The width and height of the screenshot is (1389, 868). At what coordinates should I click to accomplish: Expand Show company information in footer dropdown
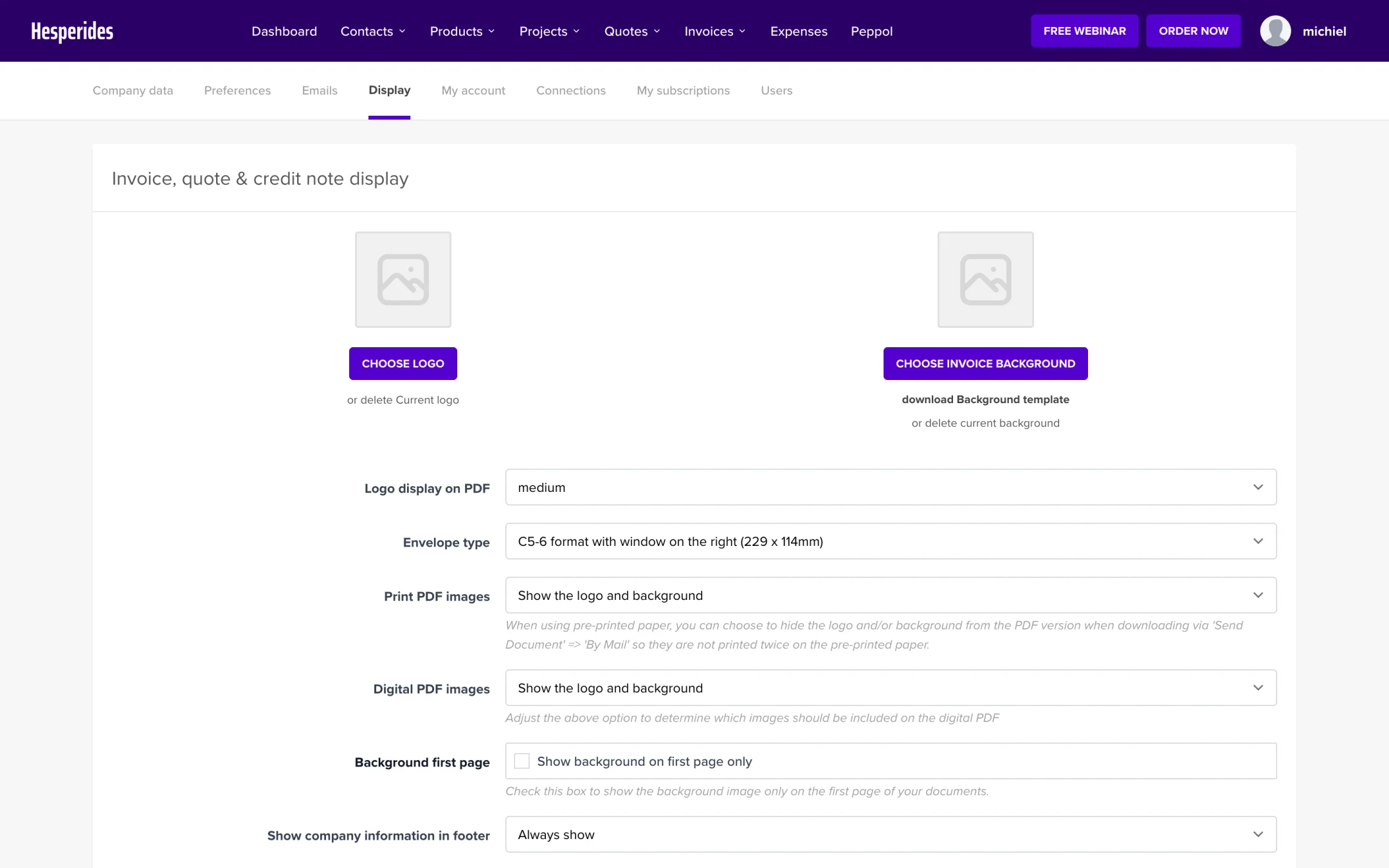pos(891,835)
